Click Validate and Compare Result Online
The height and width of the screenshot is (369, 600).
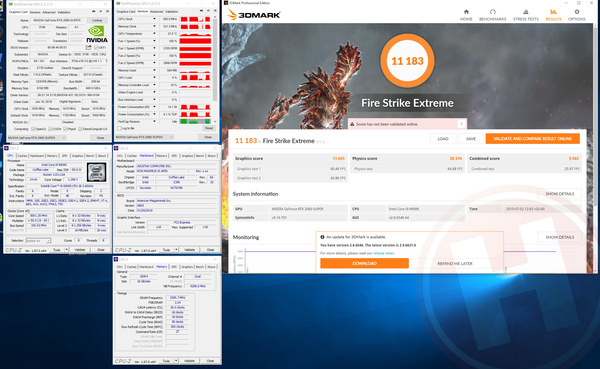532,139
